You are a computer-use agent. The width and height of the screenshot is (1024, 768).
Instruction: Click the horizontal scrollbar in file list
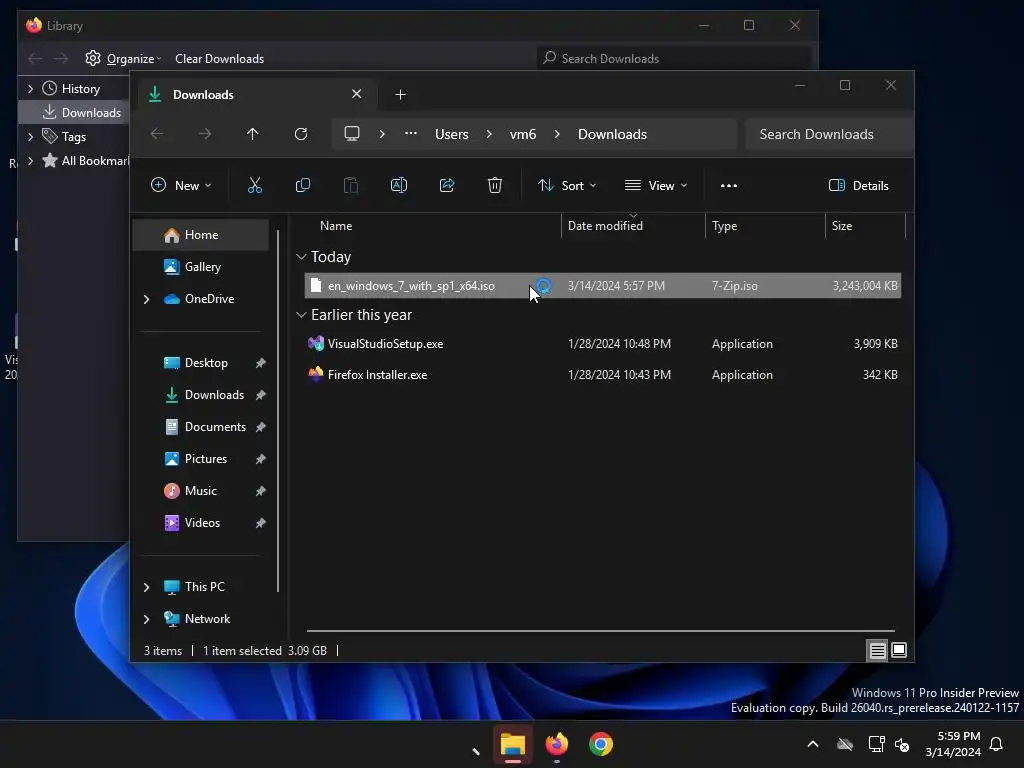point(601,631)
